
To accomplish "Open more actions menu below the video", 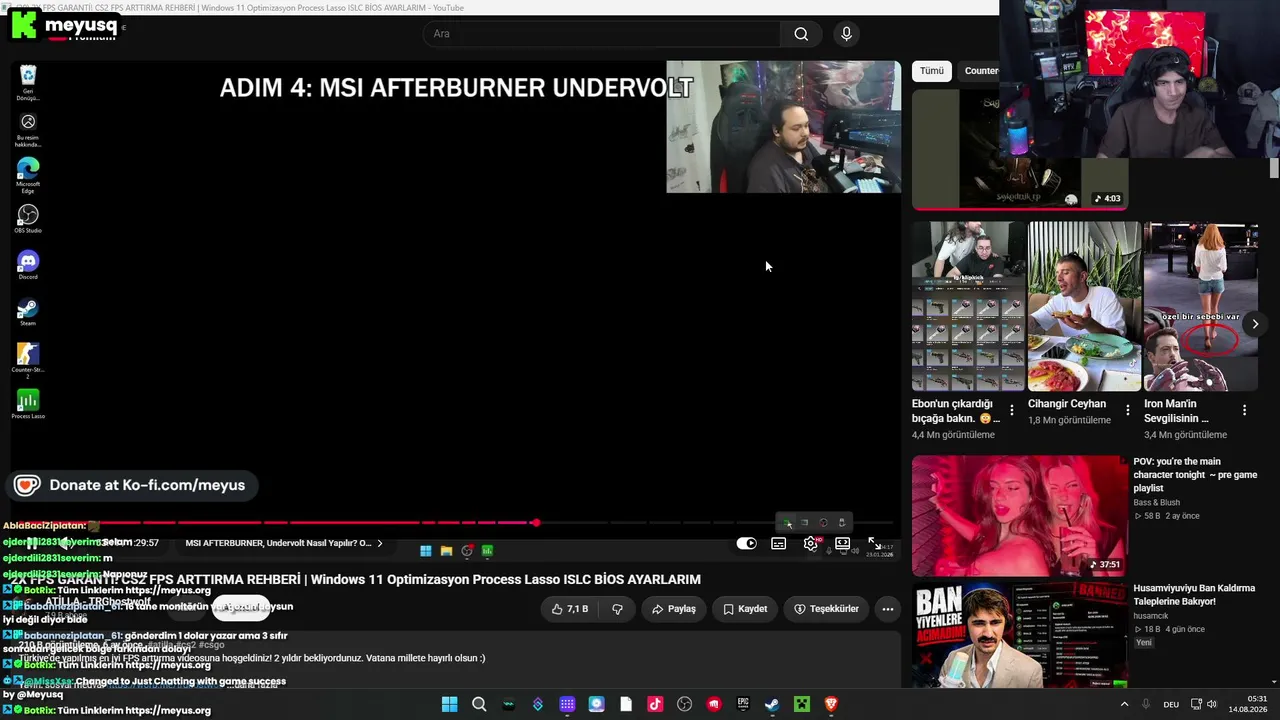I will tap(887, 609).
